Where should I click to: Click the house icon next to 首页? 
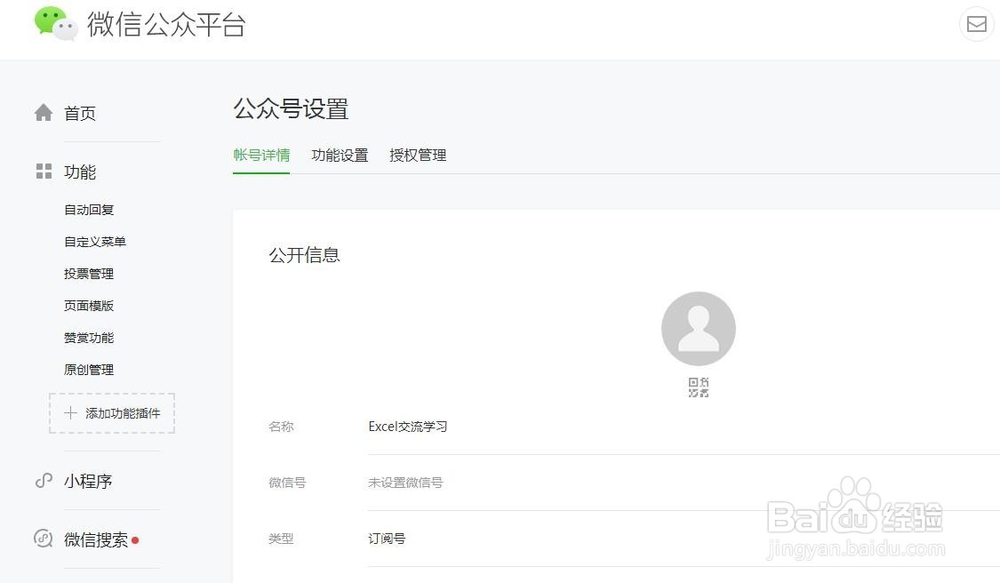(44, 112)
